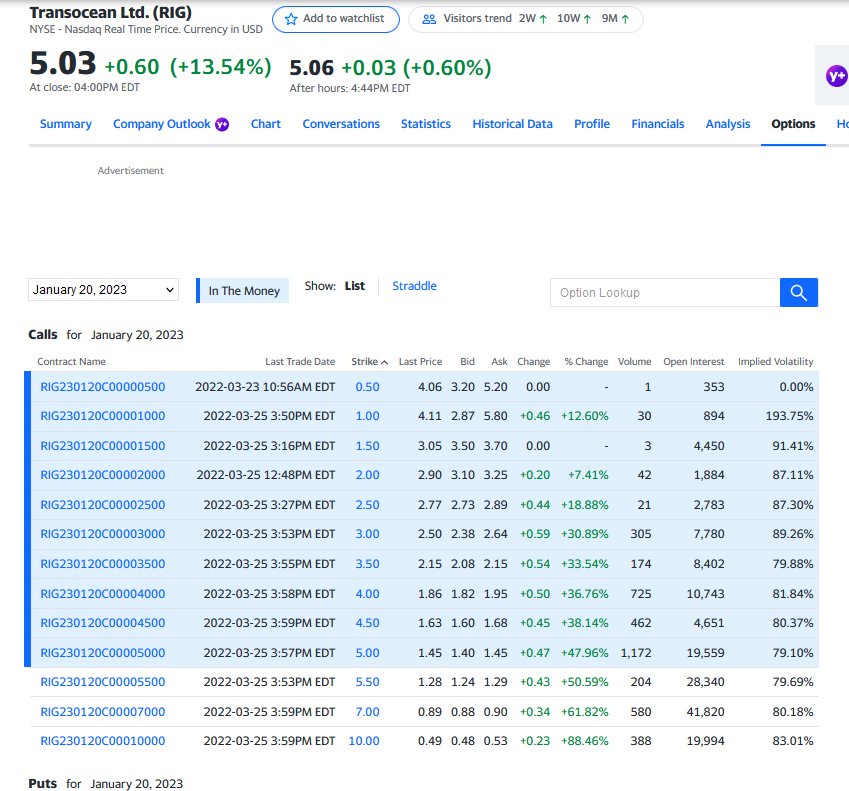Screen dimensions: 849x791
Task: Click the 0.50 strike price link
Action: 367,387
